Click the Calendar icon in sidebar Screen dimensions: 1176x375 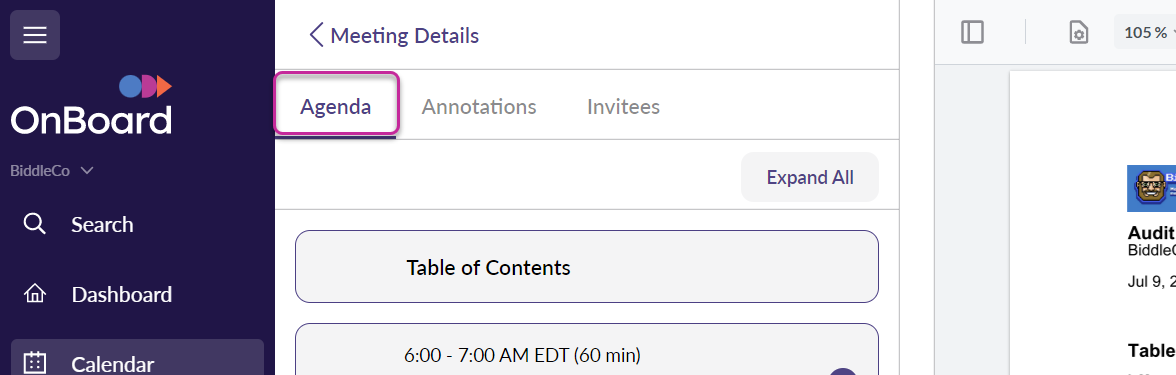tap(34, 364)
